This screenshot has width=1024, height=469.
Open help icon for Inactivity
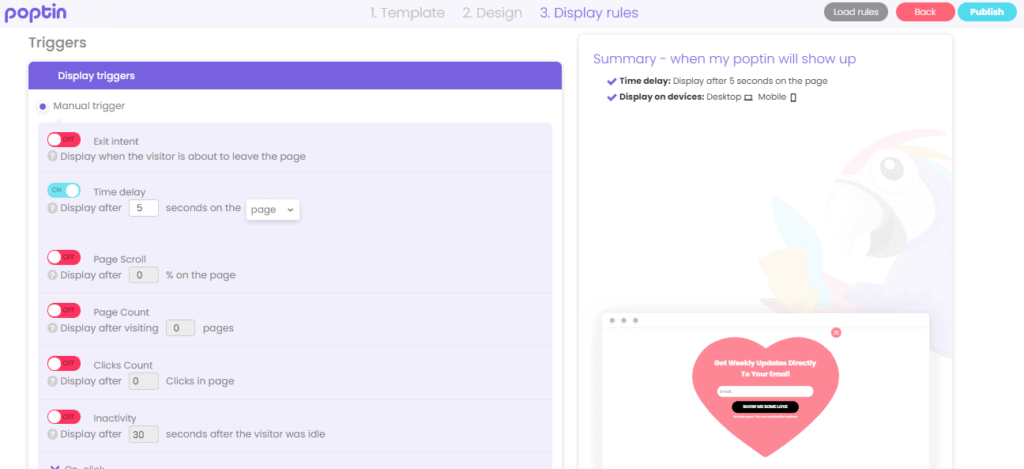tap(53, 434)
